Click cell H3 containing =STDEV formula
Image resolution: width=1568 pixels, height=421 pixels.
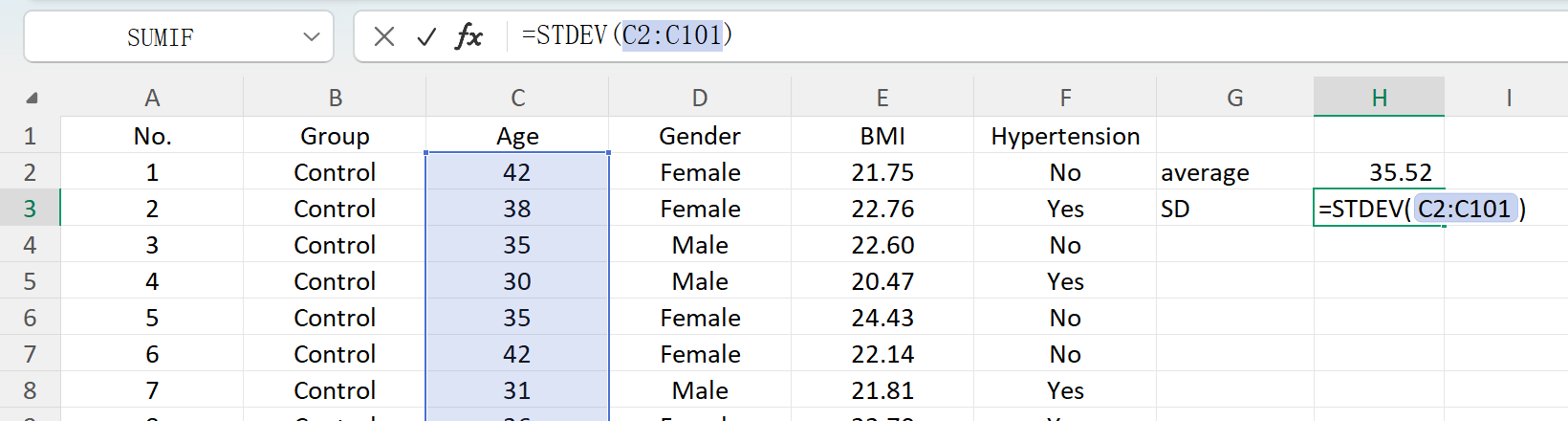(x=1379, y=209)
